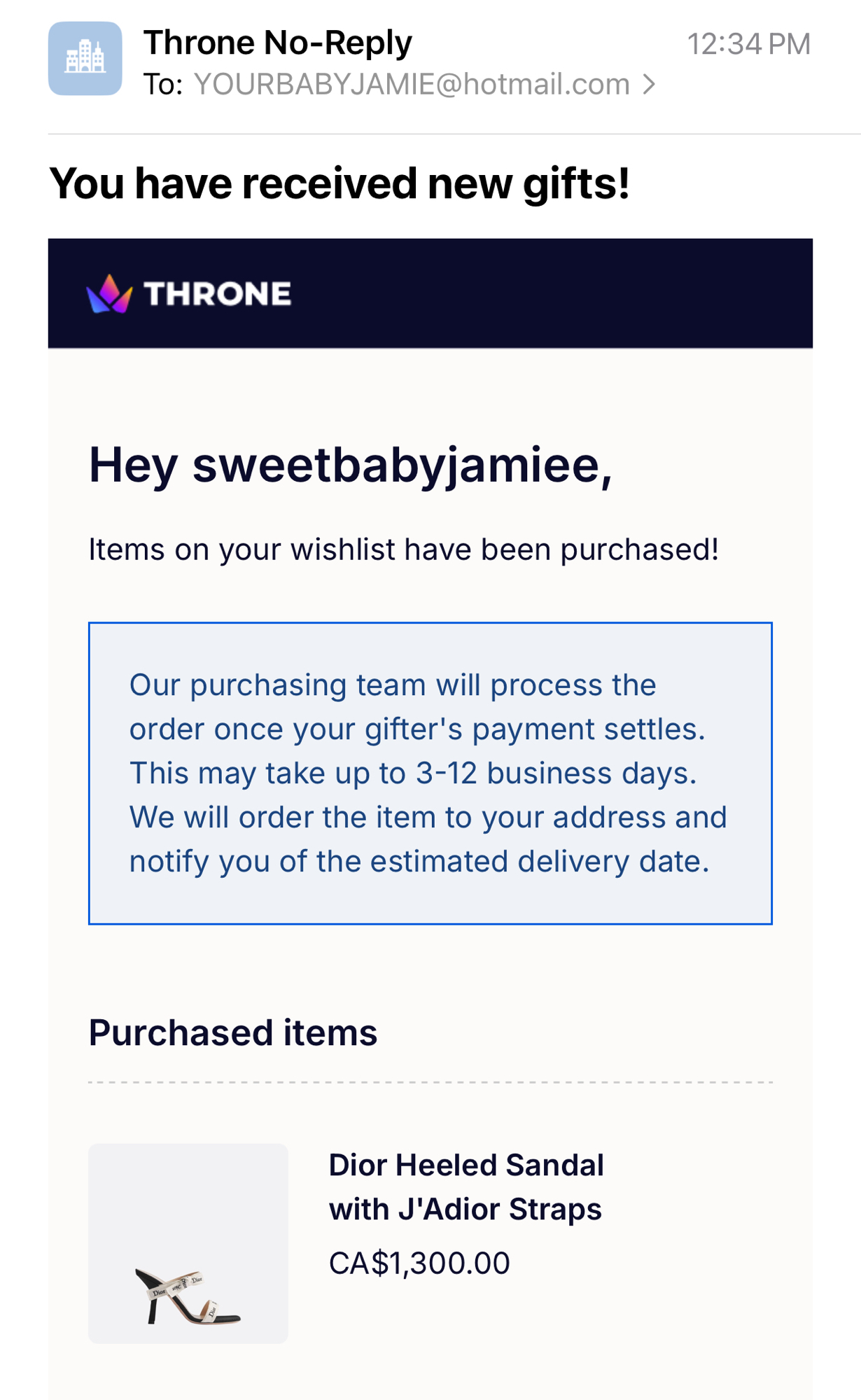
Task: Tap the YOURBABYJAMIE@hotmail.com recipient address
Action: 412,85
